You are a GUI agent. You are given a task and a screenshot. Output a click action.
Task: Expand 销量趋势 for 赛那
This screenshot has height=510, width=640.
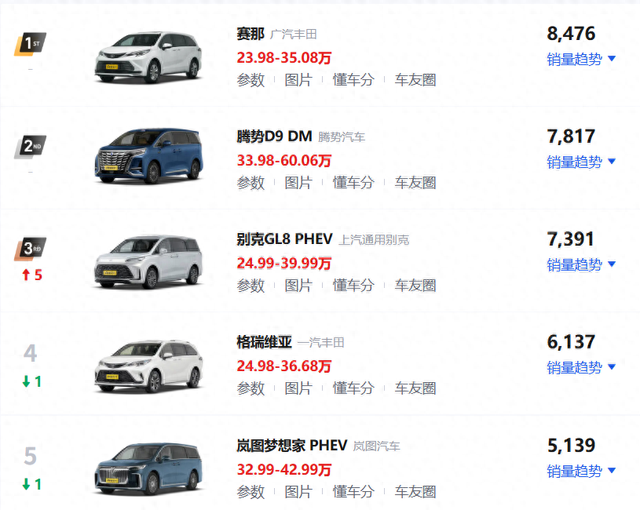pyautogui.click(x=581, y=59)
